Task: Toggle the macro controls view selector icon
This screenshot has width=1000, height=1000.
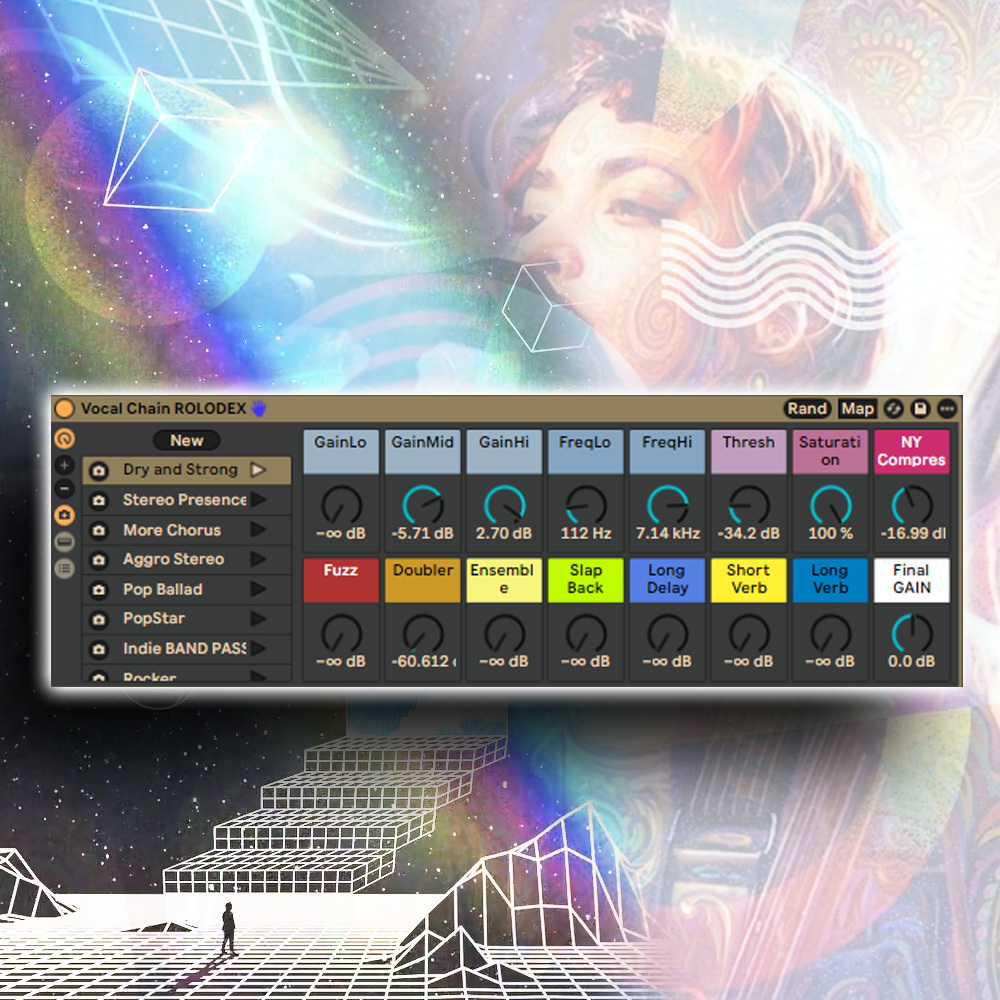Action: (x=64, y=439)
